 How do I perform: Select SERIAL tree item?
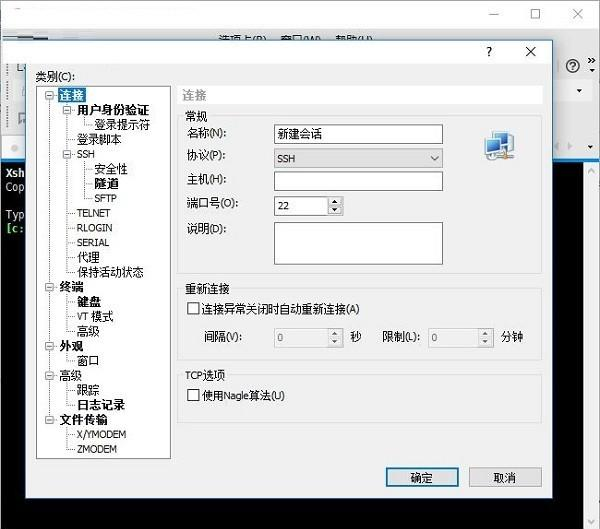point(93,242)
